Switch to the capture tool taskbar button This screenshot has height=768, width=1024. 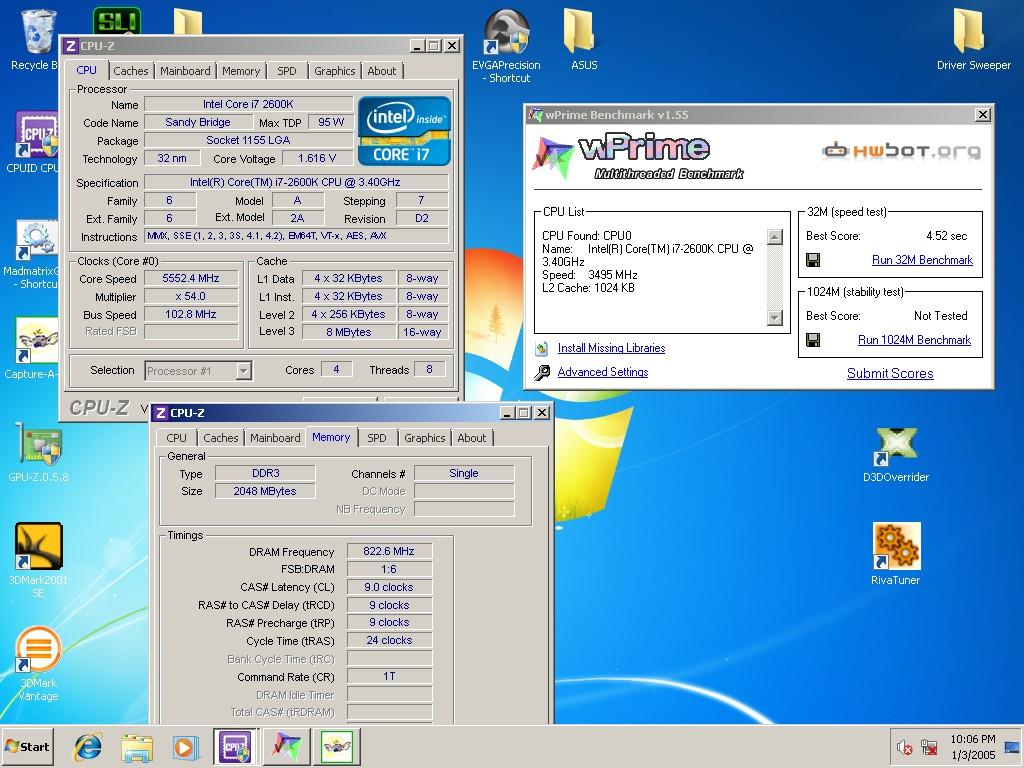pos(336,746)
